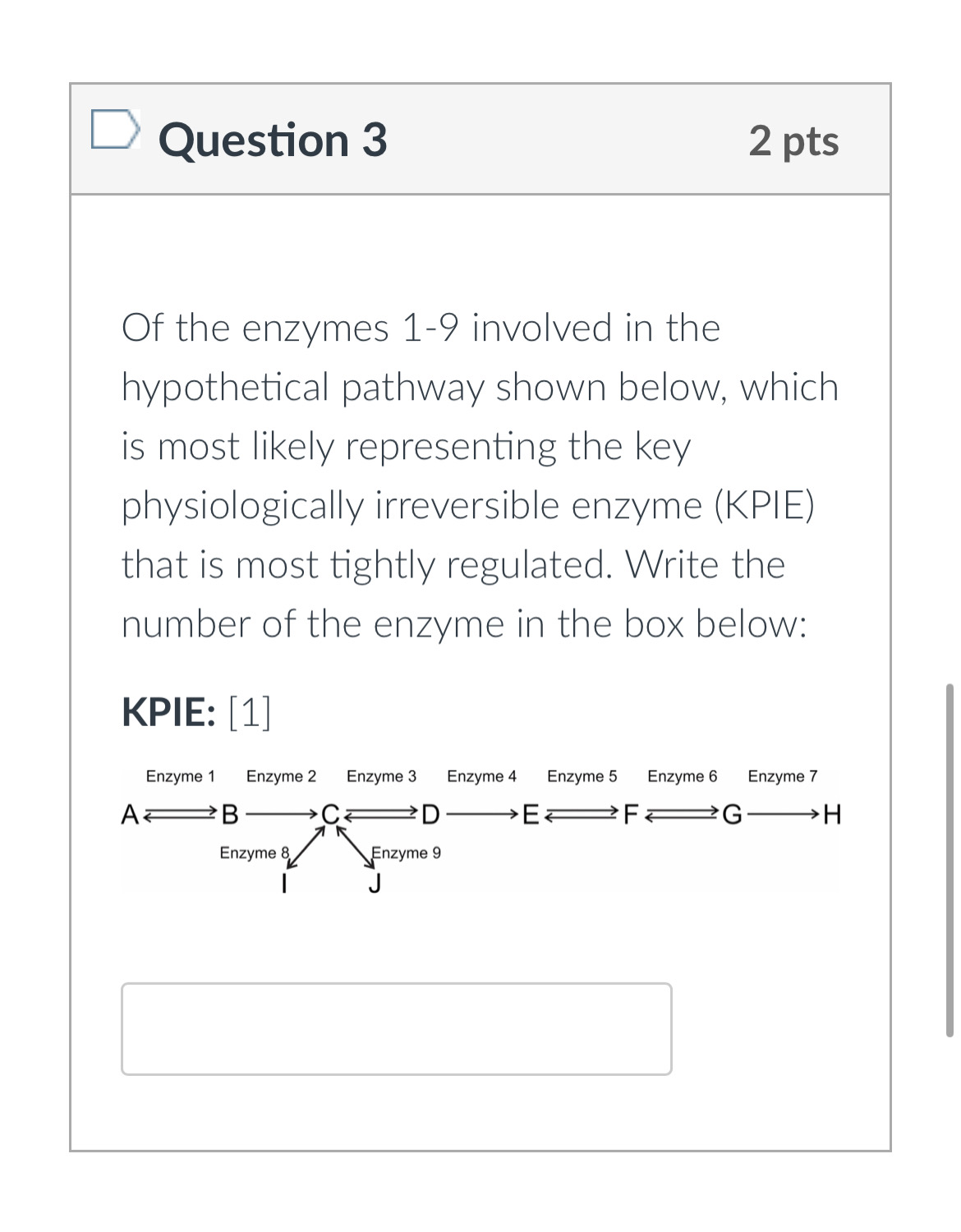Viewport: 961px width, 1232px height.
Task: Select metabolite J below the pathway
Action: [376, 883]
